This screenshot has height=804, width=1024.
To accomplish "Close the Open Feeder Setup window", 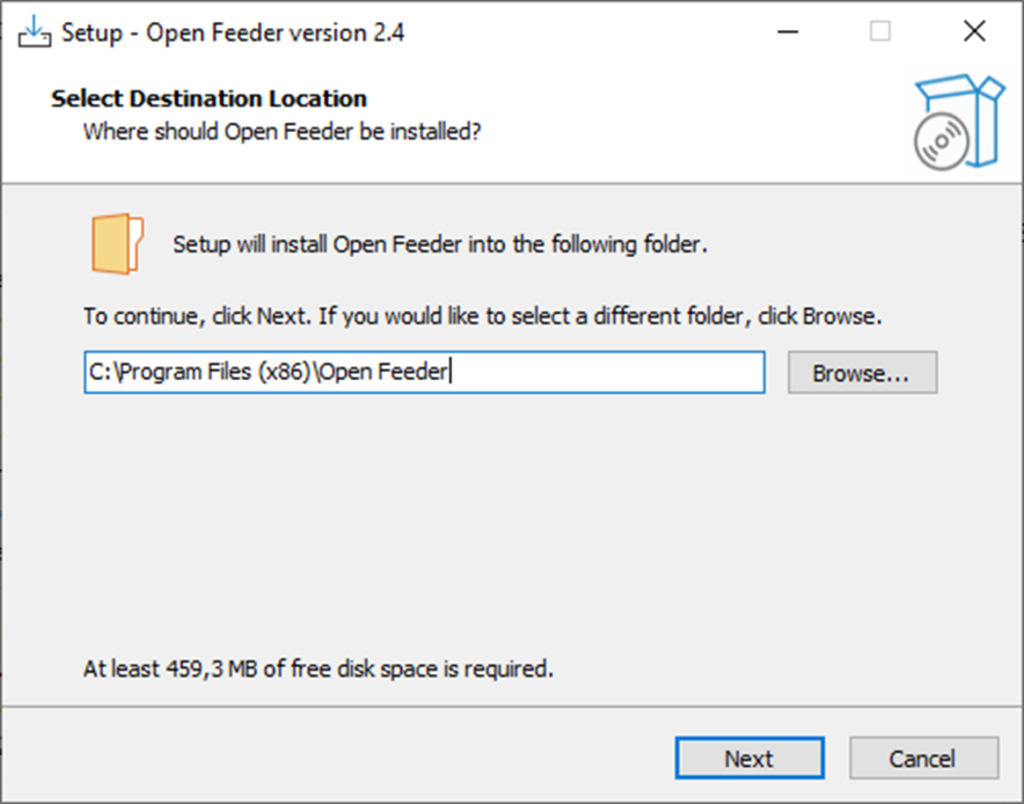I will pyautogui.click(x=974, y=32).
